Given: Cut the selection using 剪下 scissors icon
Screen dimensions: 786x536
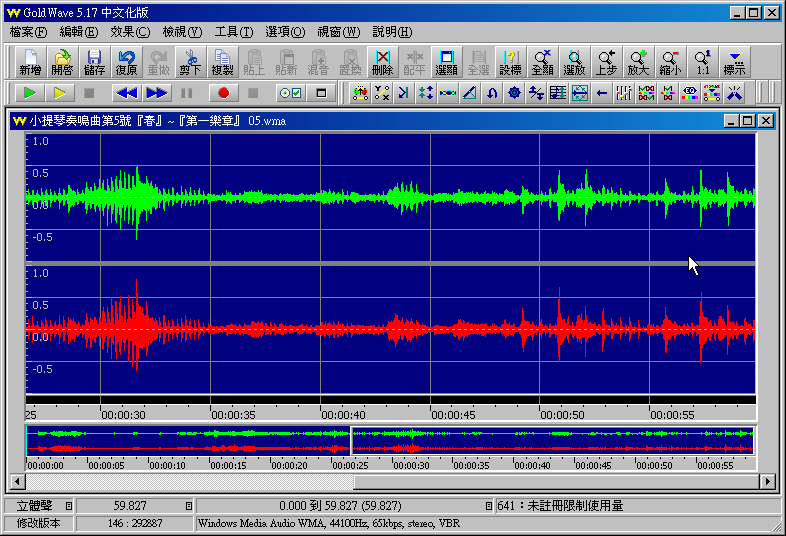Looking at the screenshot, I should [190, 62].
